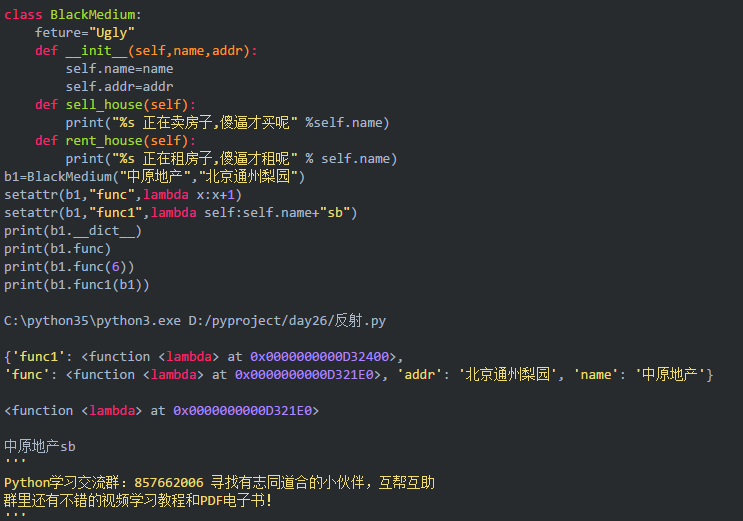Viewport: 743px width, 521px height.
Task: Click the b1=BlackMedium instantiation line
Action: (154, 177)
